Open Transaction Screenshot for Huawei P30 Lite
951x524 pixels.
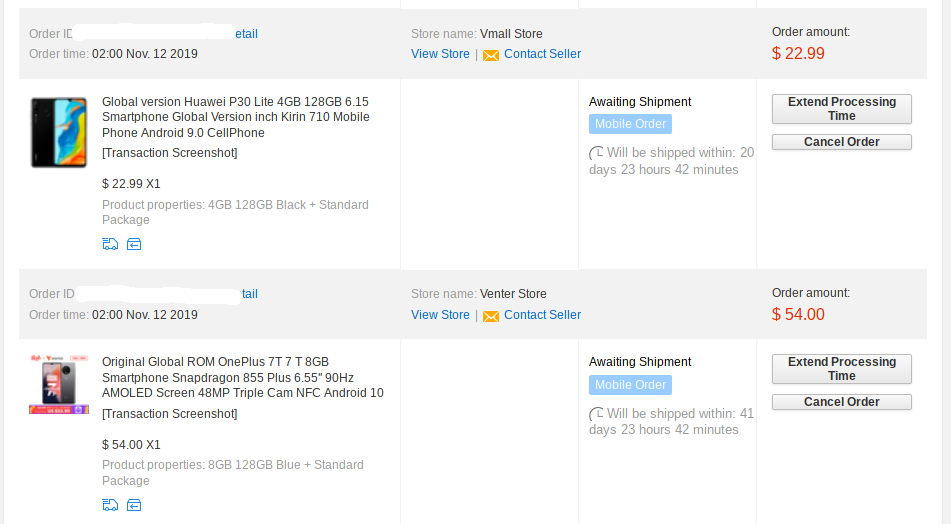(x=170, y=153)
